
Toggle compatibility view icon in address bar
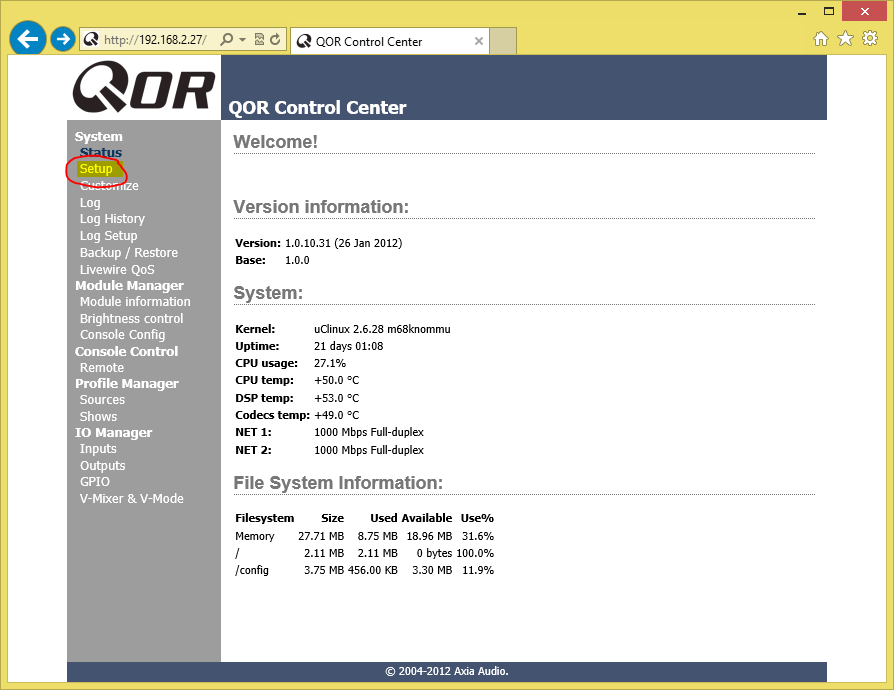pos(259,40)
